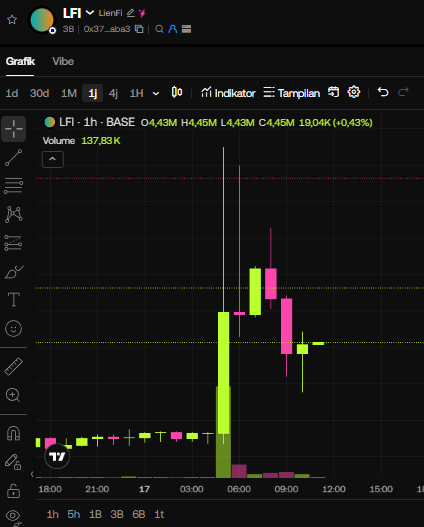This screenshot has height=527, width=424.
Task: Collapse the indicator legend arrow
Action: pos(53,159)
